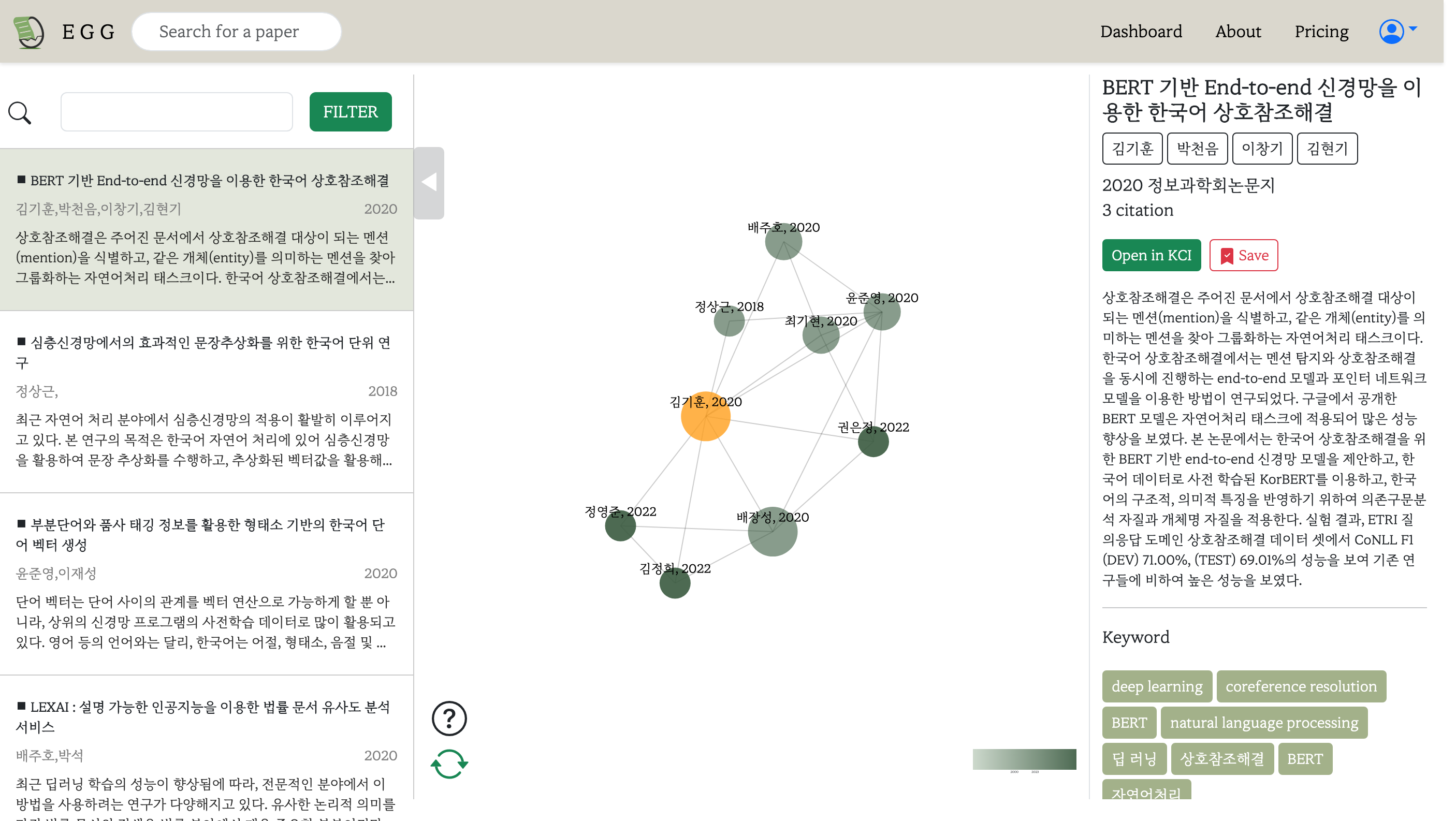This screenshot has height=821, width=1456.
Task: Click the filter text input field
Action: pos(177,111)
